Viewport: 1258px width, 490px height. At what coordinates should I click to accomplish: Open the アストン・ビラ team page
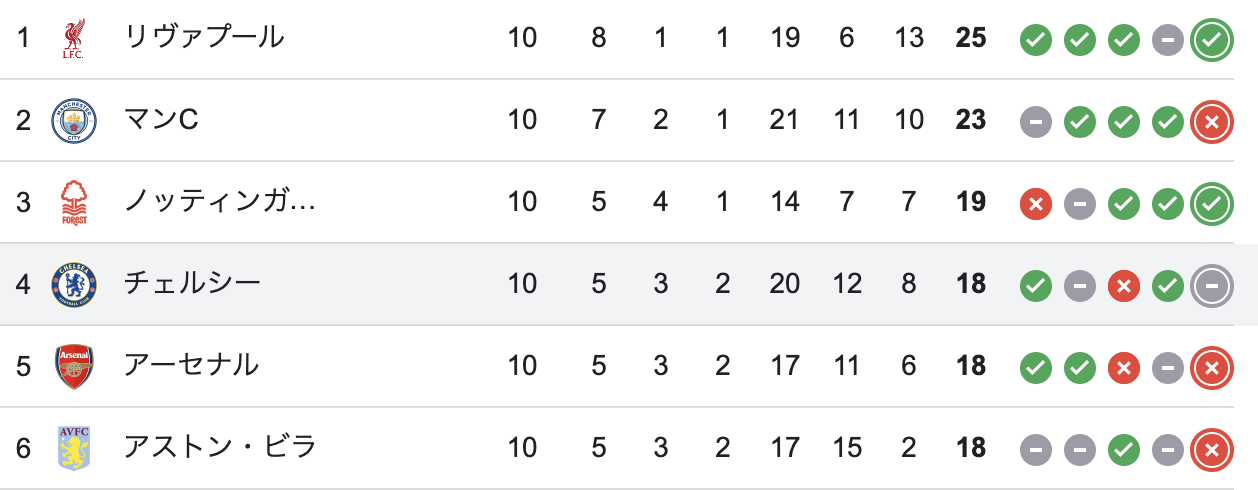(x=220, y=448)
